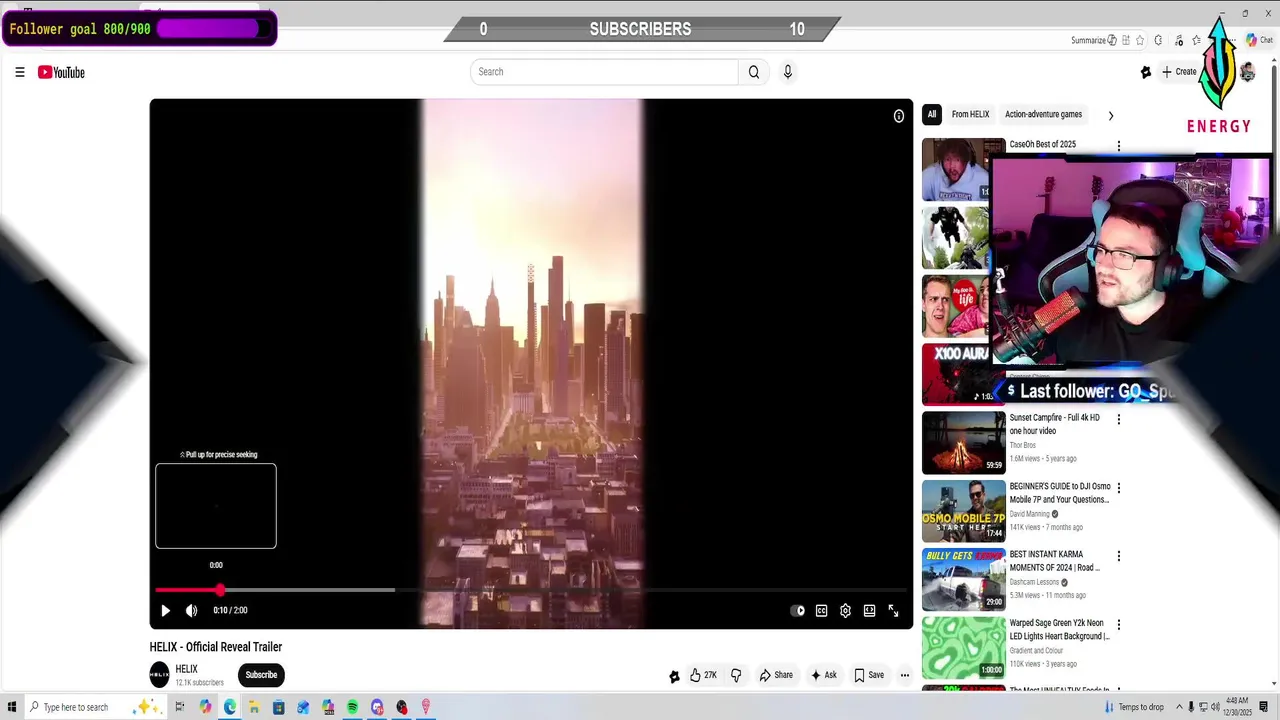Open File Explorer from taskbar
The width and height of the screenshot is (1280, 720).
[254, 707]
